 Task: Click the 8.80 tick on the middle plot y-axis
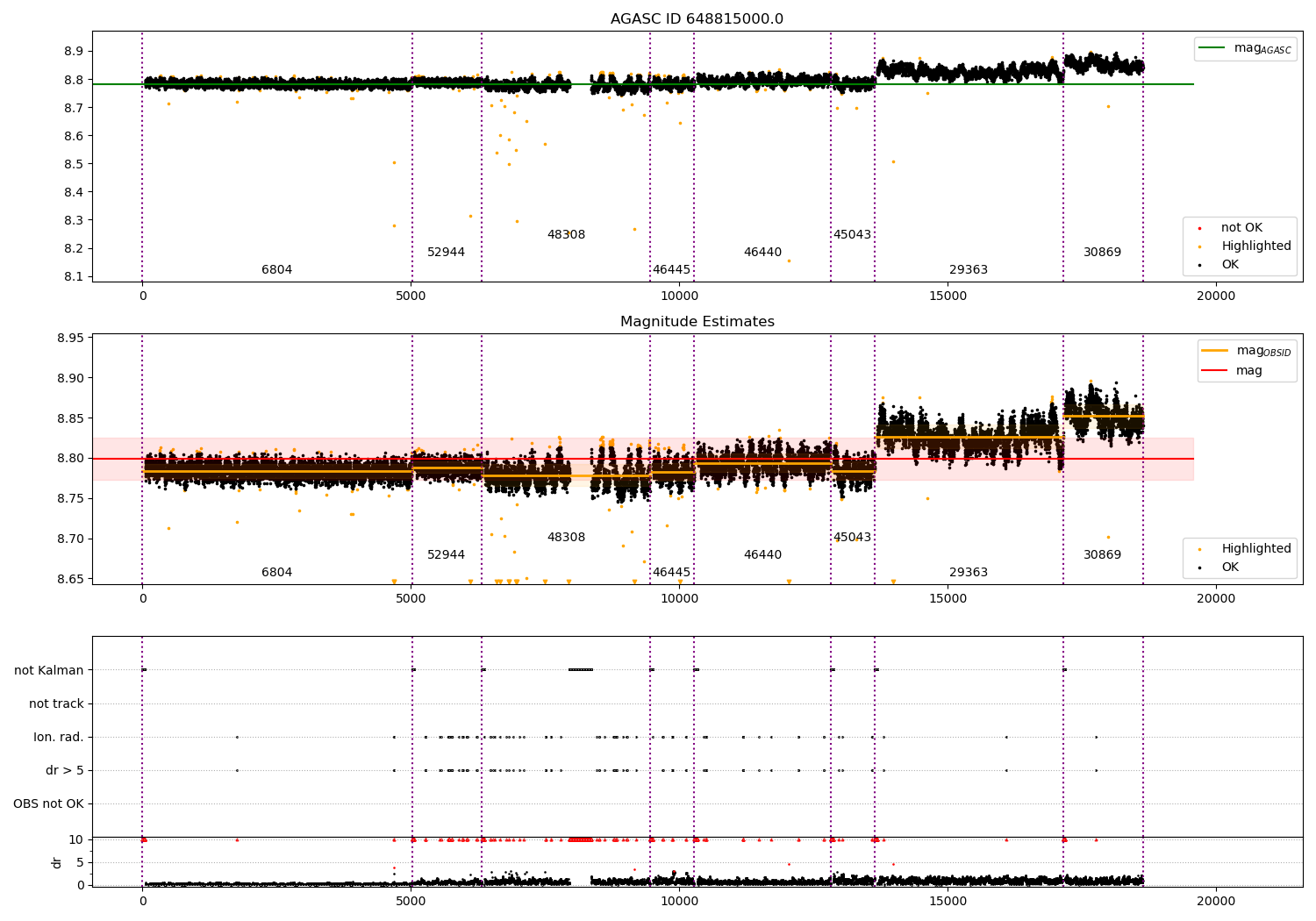(x=70, y=459)
